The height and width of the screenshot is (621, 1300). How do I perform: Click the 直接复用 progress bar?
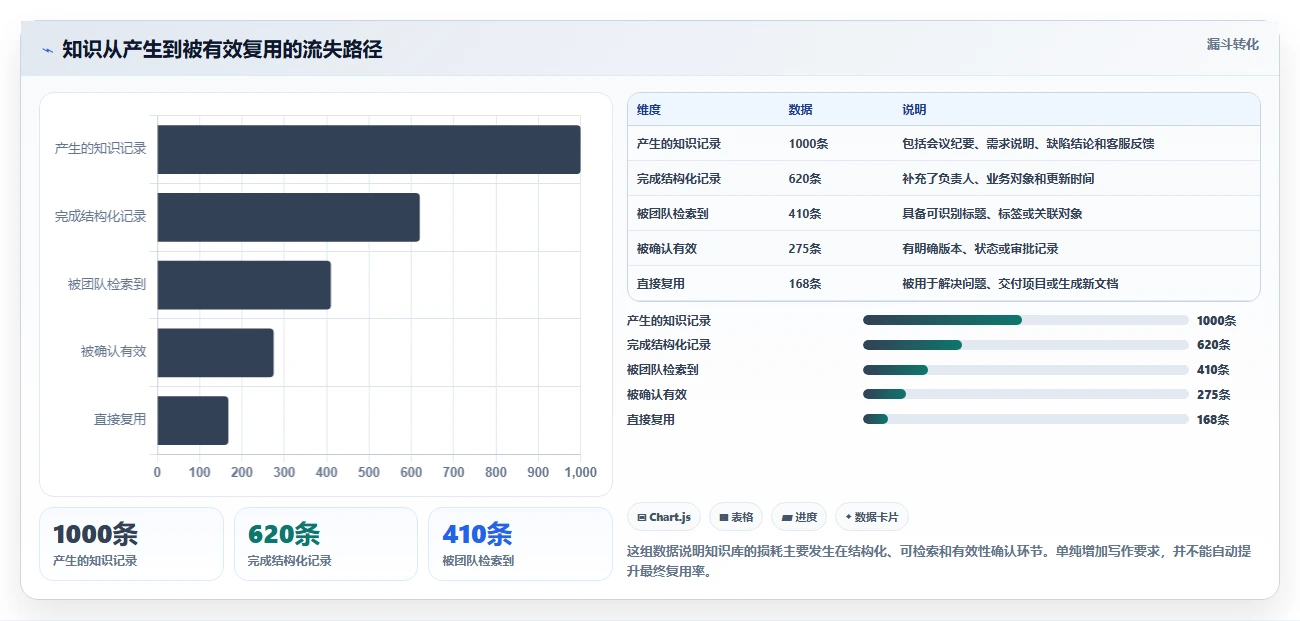(x=1025, y=419)
